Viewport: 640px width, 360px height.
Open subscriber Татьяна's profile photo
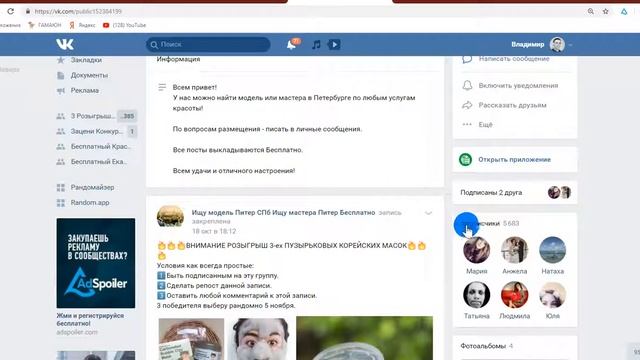point(477,295)
